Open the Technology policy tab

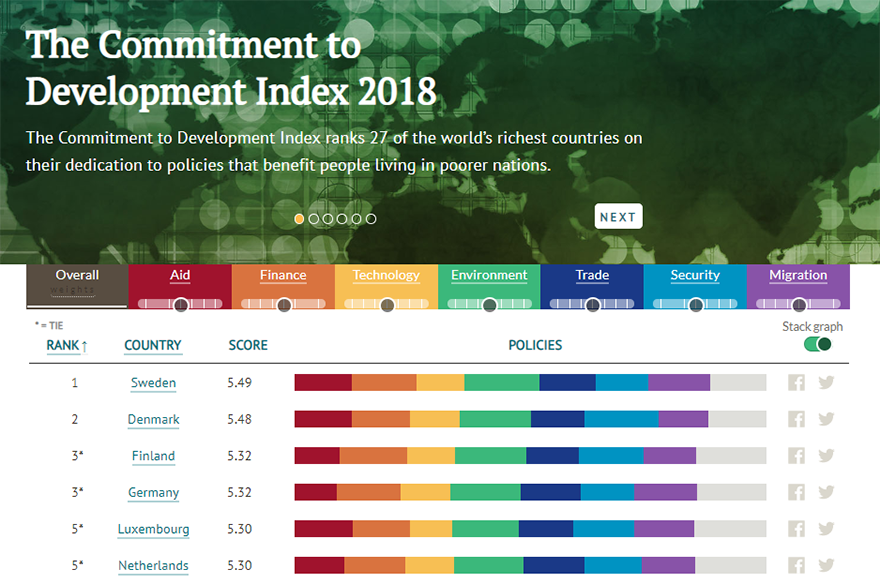coord(386,275)
